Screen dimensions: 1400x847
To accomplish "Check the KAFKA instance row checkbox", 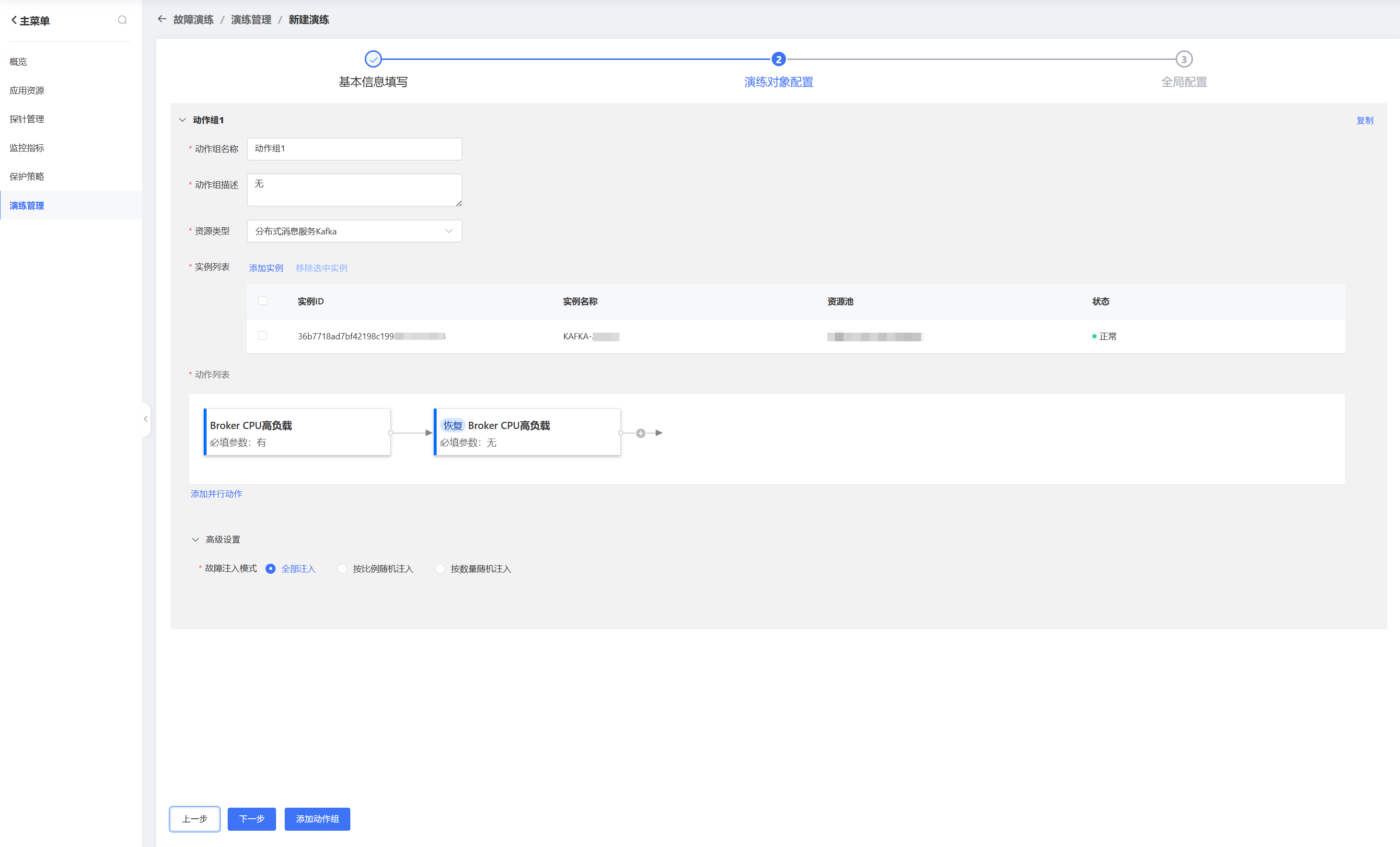I will pos(263,336).
